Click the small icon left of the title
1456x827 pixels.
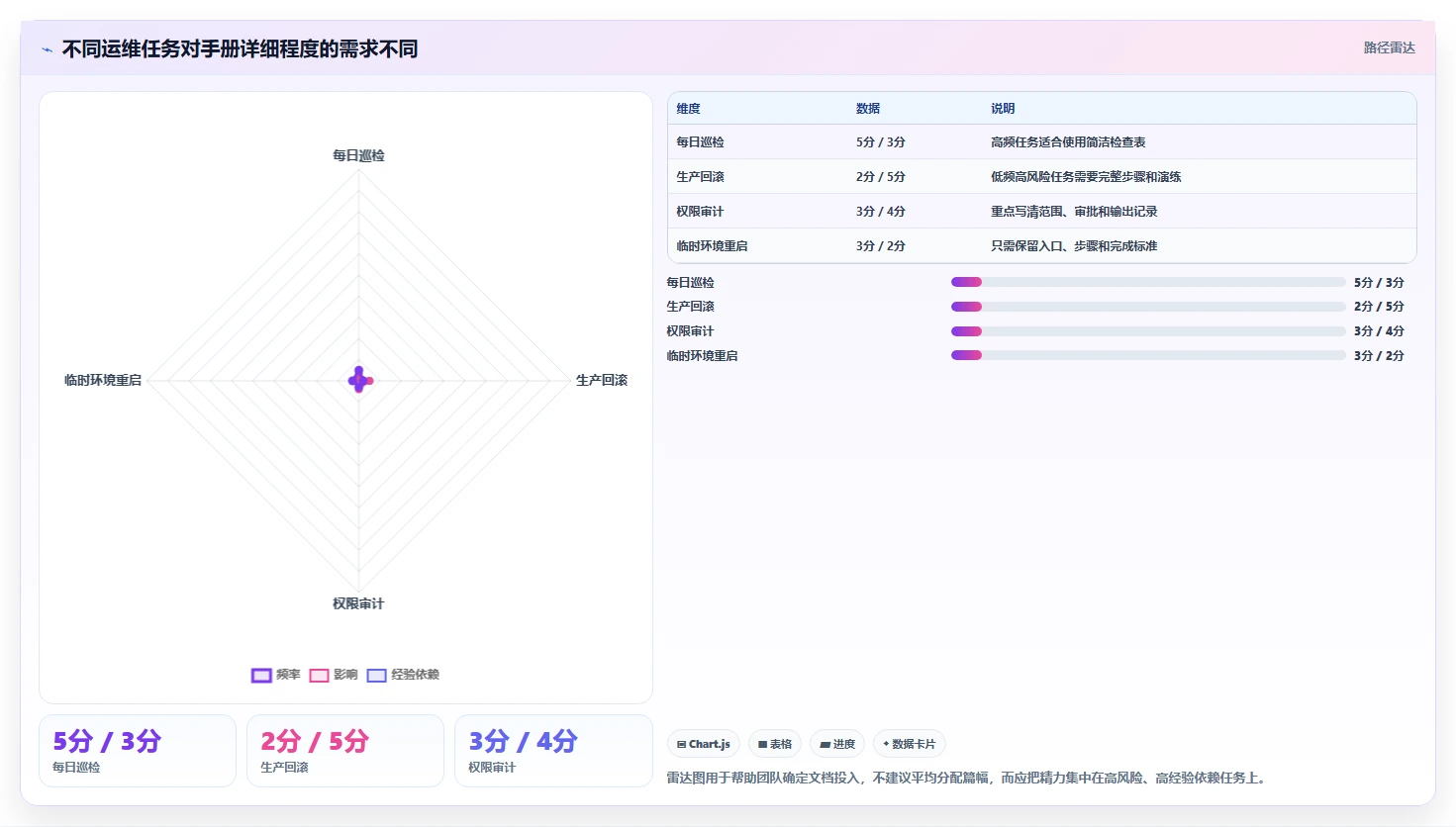(x=48, y=49)
